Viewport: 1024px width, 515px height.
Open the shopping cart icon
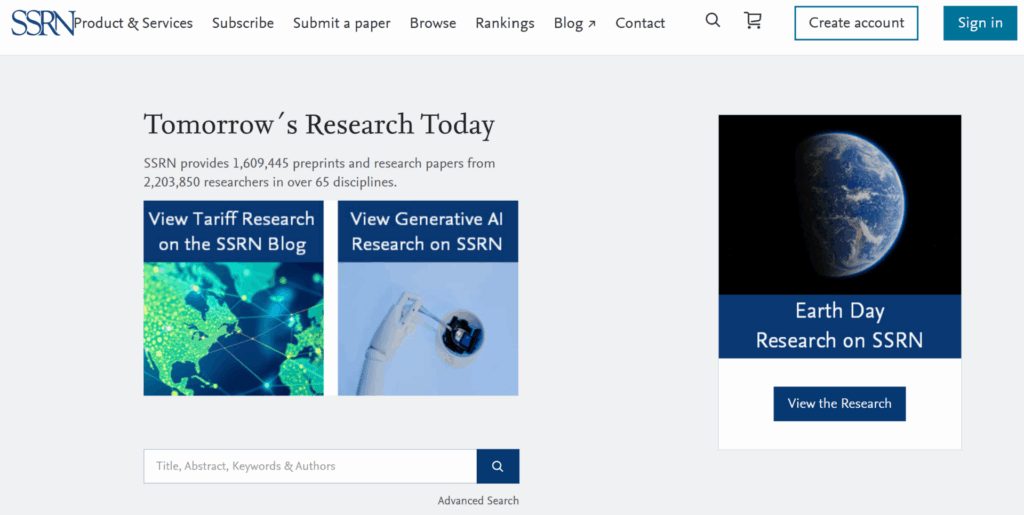[752, 21]
